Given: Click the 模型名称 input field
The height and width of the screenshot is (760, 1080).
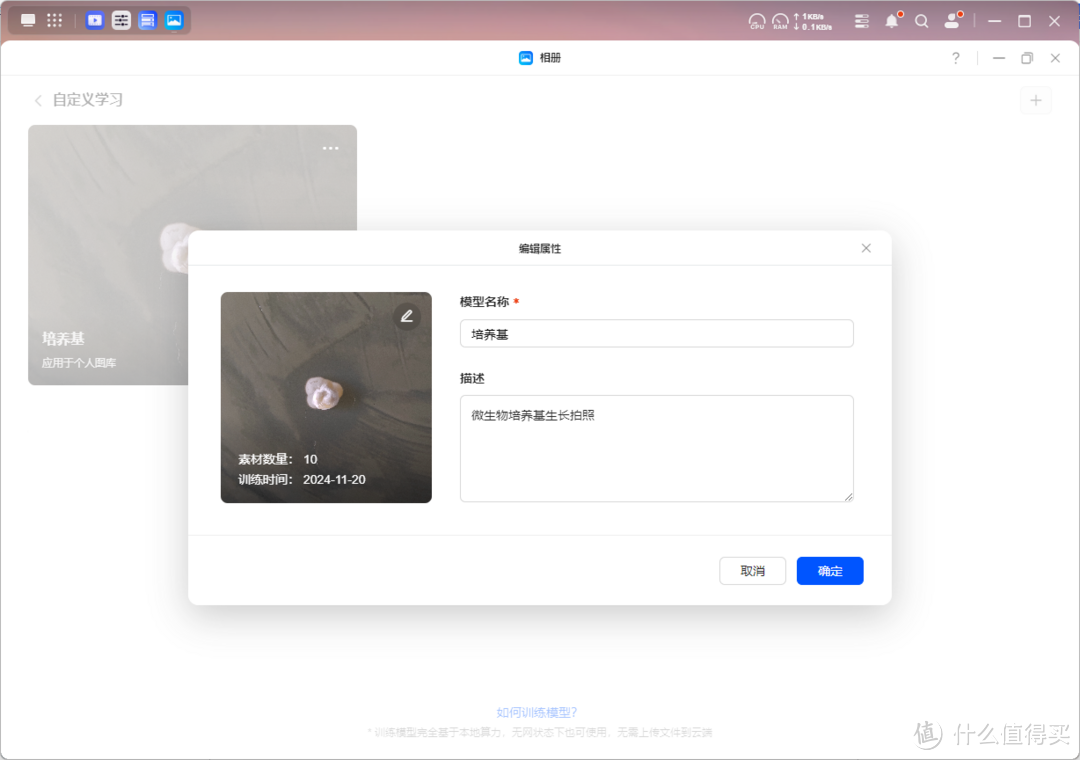Looking at the screenshot, I should (x=656, y=333).
